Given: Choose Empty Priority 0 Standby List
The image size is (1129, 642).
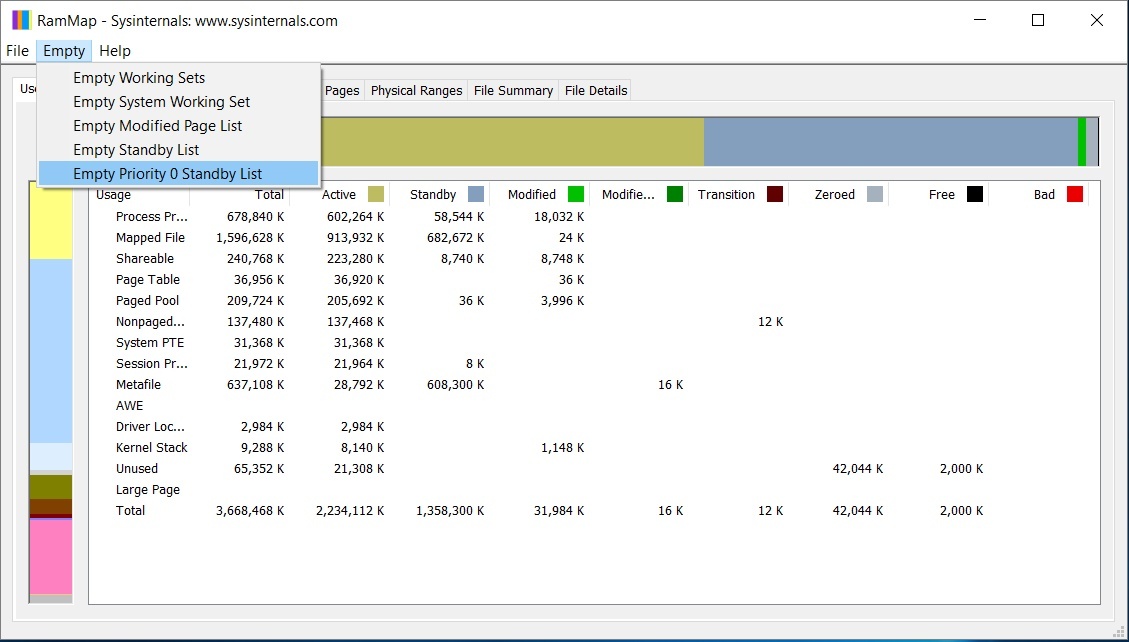Looking at the screenshot, I should point(178,173).
